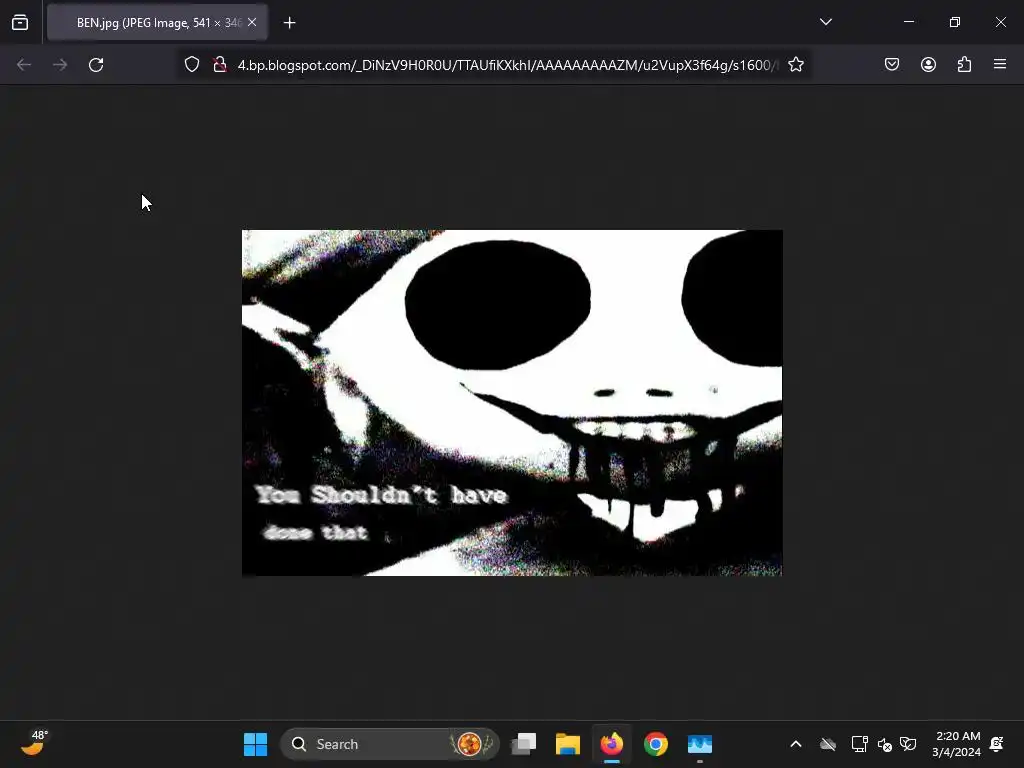Open the blue wave app on taskbar
Screen dimensions: 1024x768
[699, 744]
